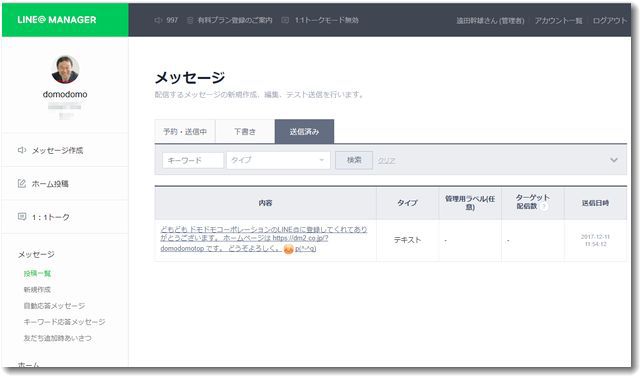Select 投稿一覧 in sidebar
This screenshot has height=376, width=640.
[x=37, y=274]
